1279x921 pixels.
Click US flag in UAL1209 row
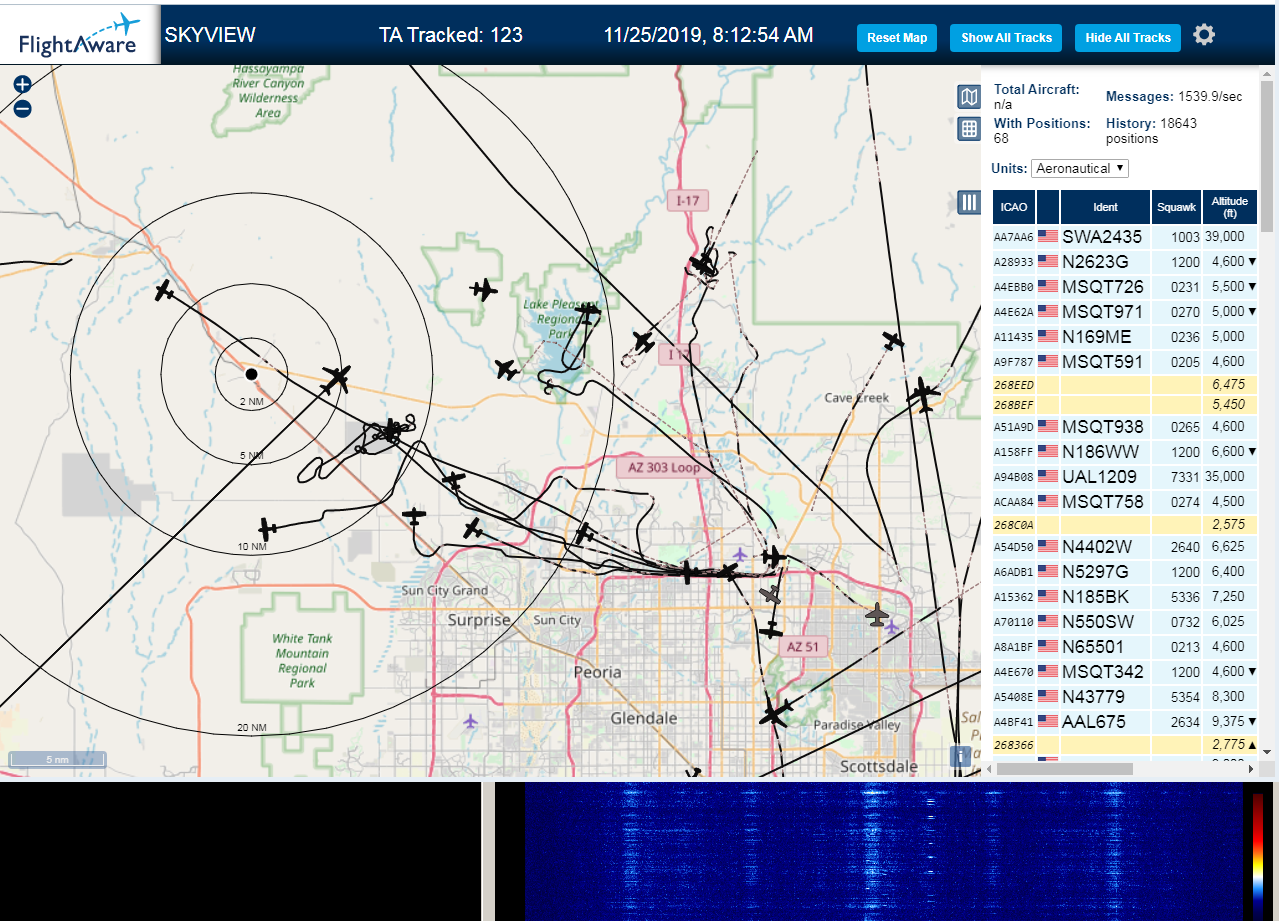point(1048,477)
